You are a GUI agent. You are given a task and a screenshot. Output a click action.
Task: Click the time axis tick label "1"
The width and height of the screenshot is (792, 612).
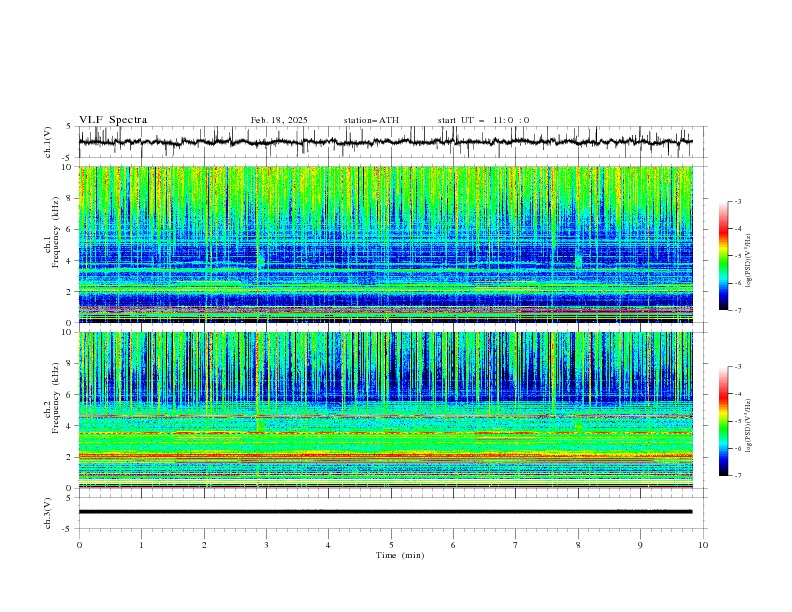tap(141, 545)
